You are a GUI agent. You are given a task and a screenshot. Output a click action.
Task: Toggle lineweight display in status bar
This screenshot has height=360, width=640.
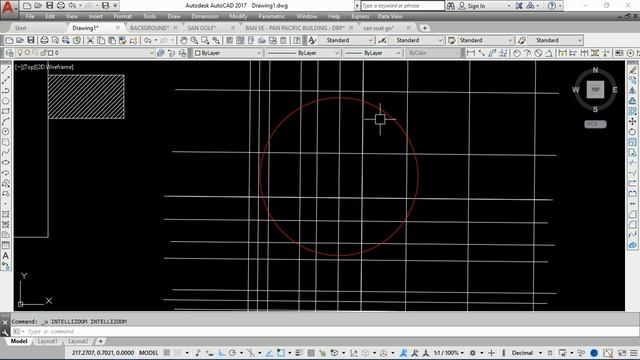(x=299, y=353)
